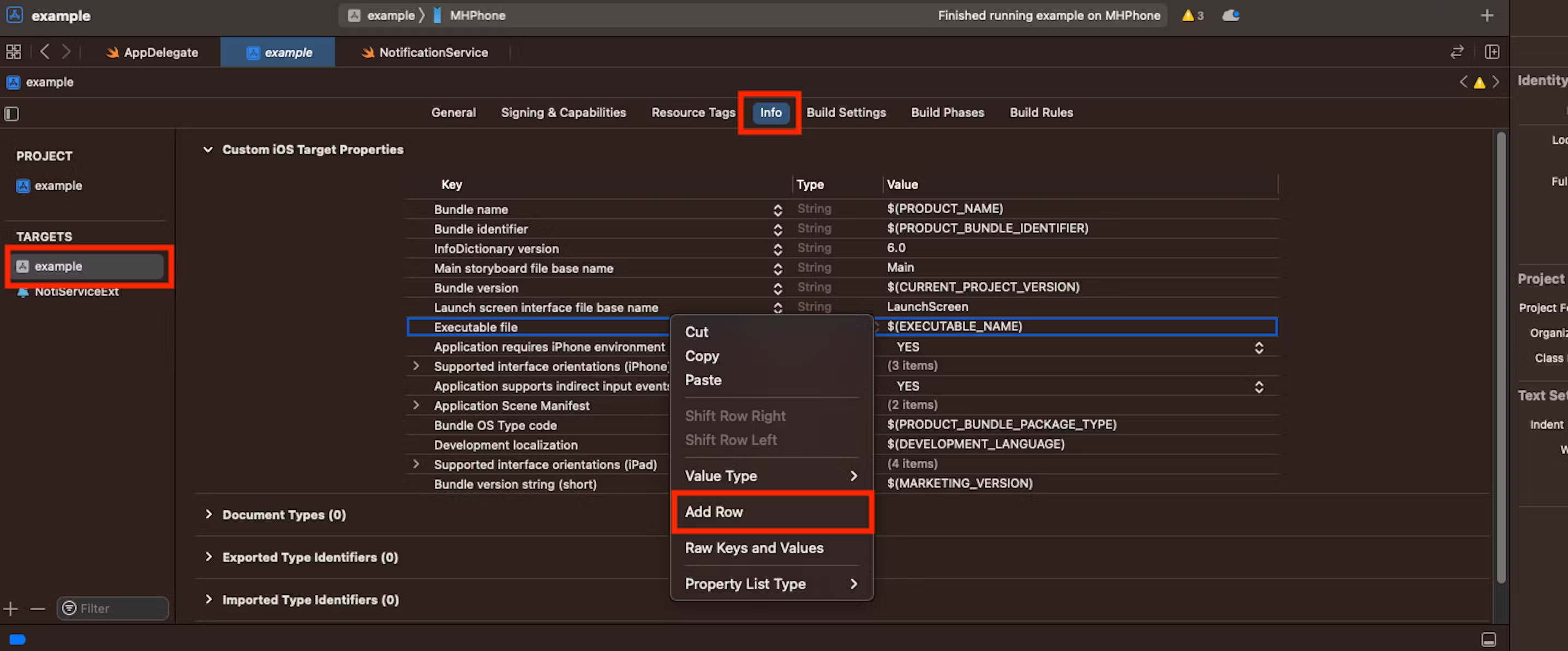This screenshot has width=1568, height=651.
Task: Collapse Custom iOS Target Properties section
Action: click(208, 150)
